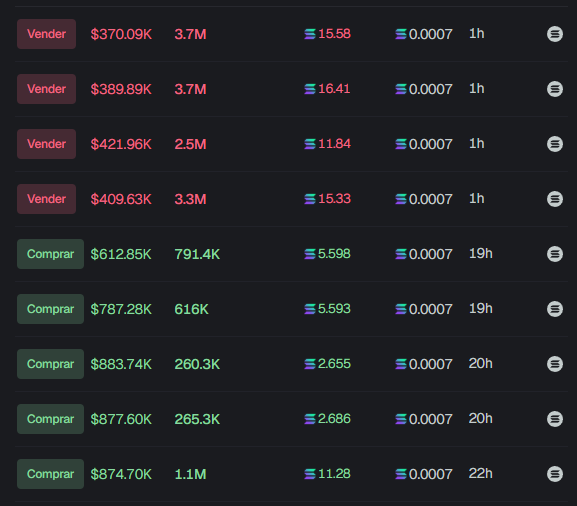Click the round explorer icon in the $409.63K row

click(x=555, y=199)
